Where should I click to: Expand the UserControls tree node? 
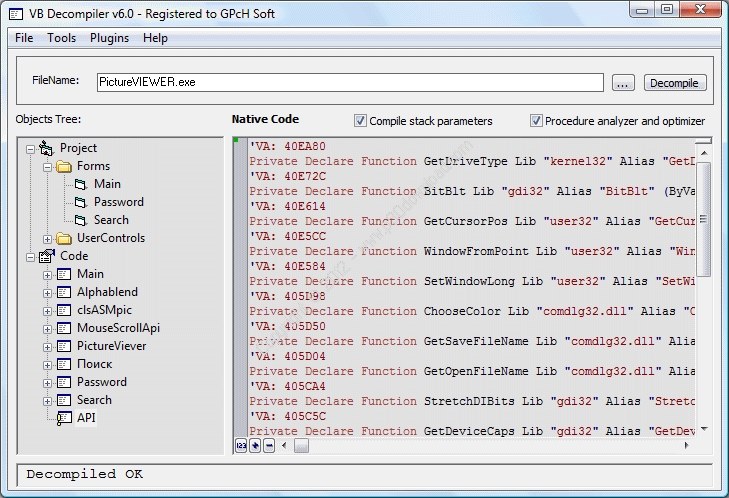click(48, 238)
